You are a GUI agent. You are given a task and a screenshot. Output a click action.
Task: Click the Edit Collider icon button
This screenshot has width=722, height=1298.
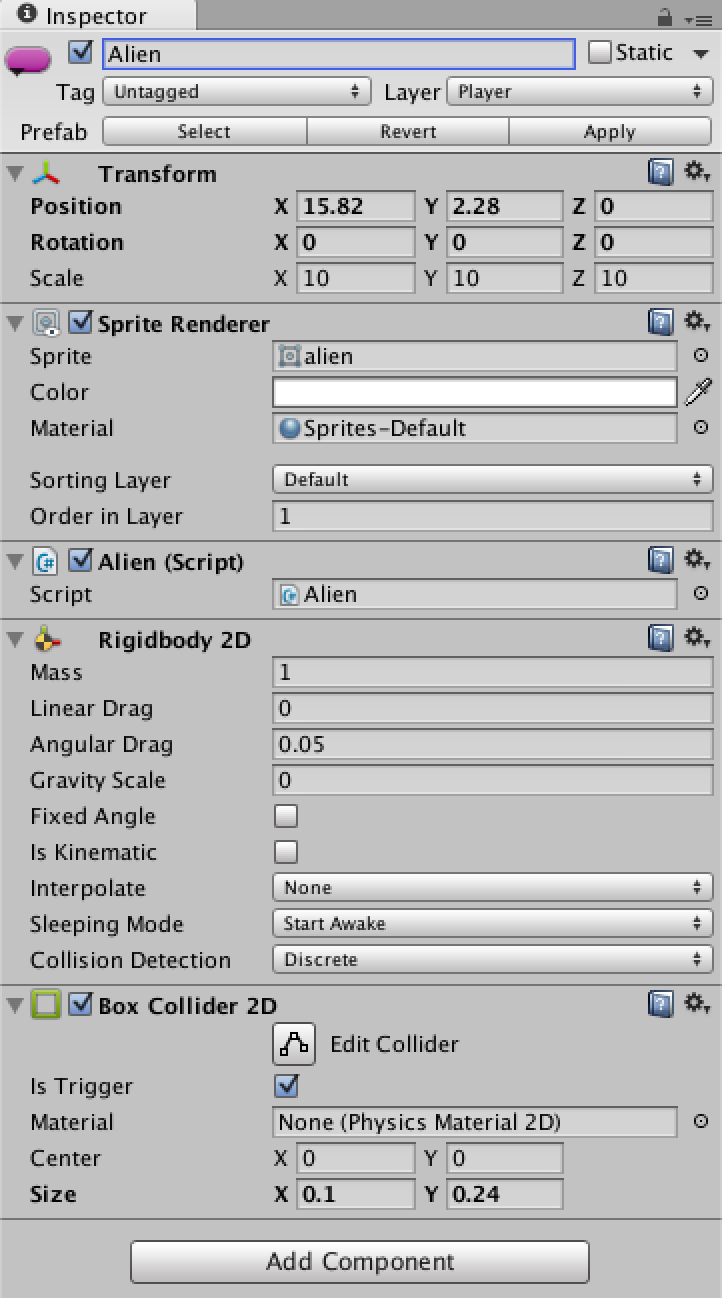(x=294, y=1044)
